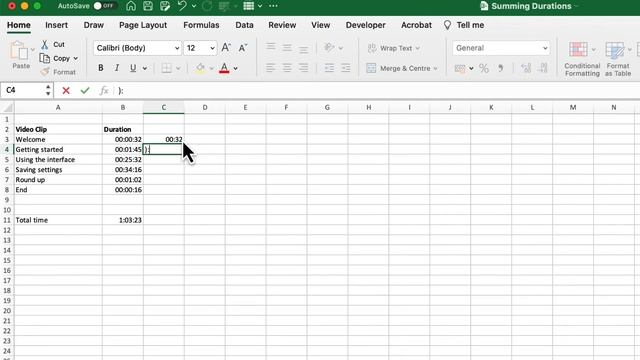Click the increase decimal icon
This screenshot has width=640, height=360.
pos(526,68)
